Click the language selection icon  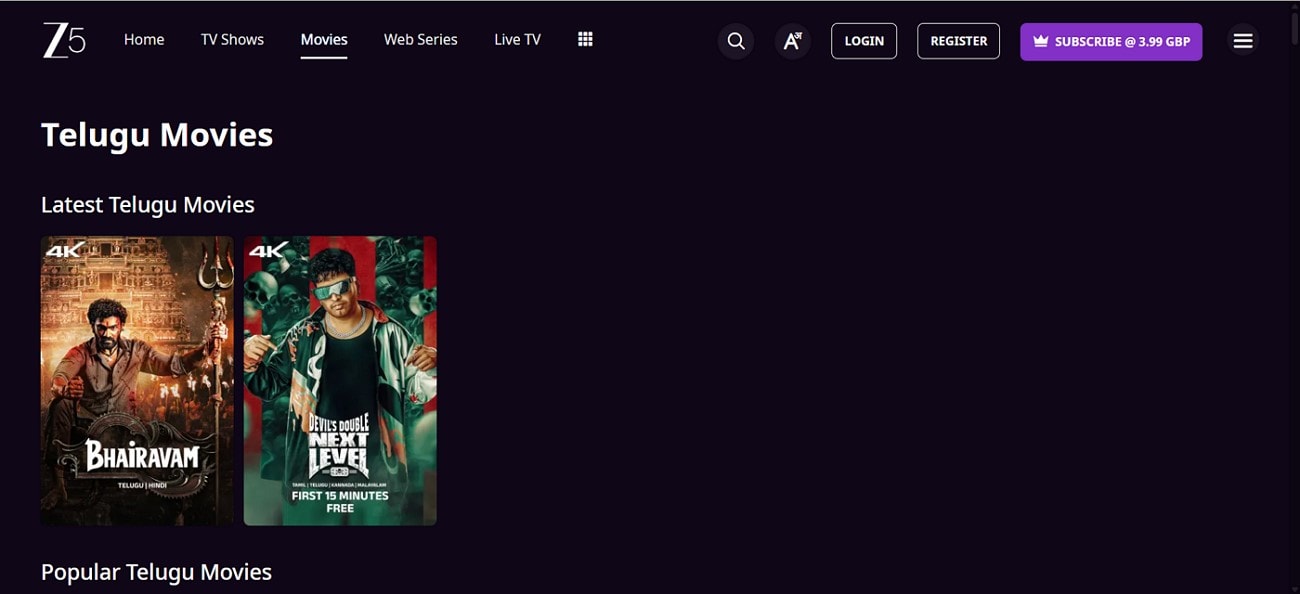coord(792,41)
